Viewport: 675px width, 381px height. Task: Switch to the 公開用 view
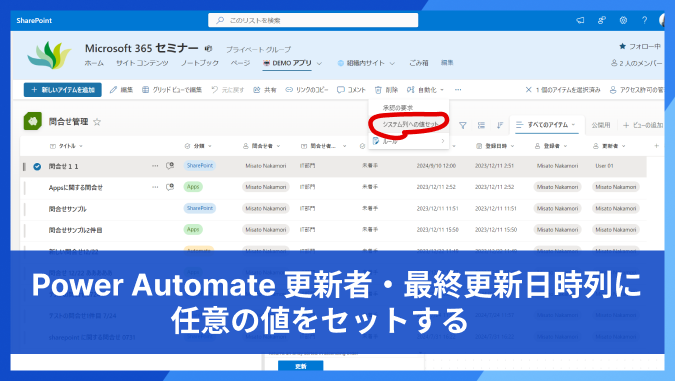tap(601, 125)
